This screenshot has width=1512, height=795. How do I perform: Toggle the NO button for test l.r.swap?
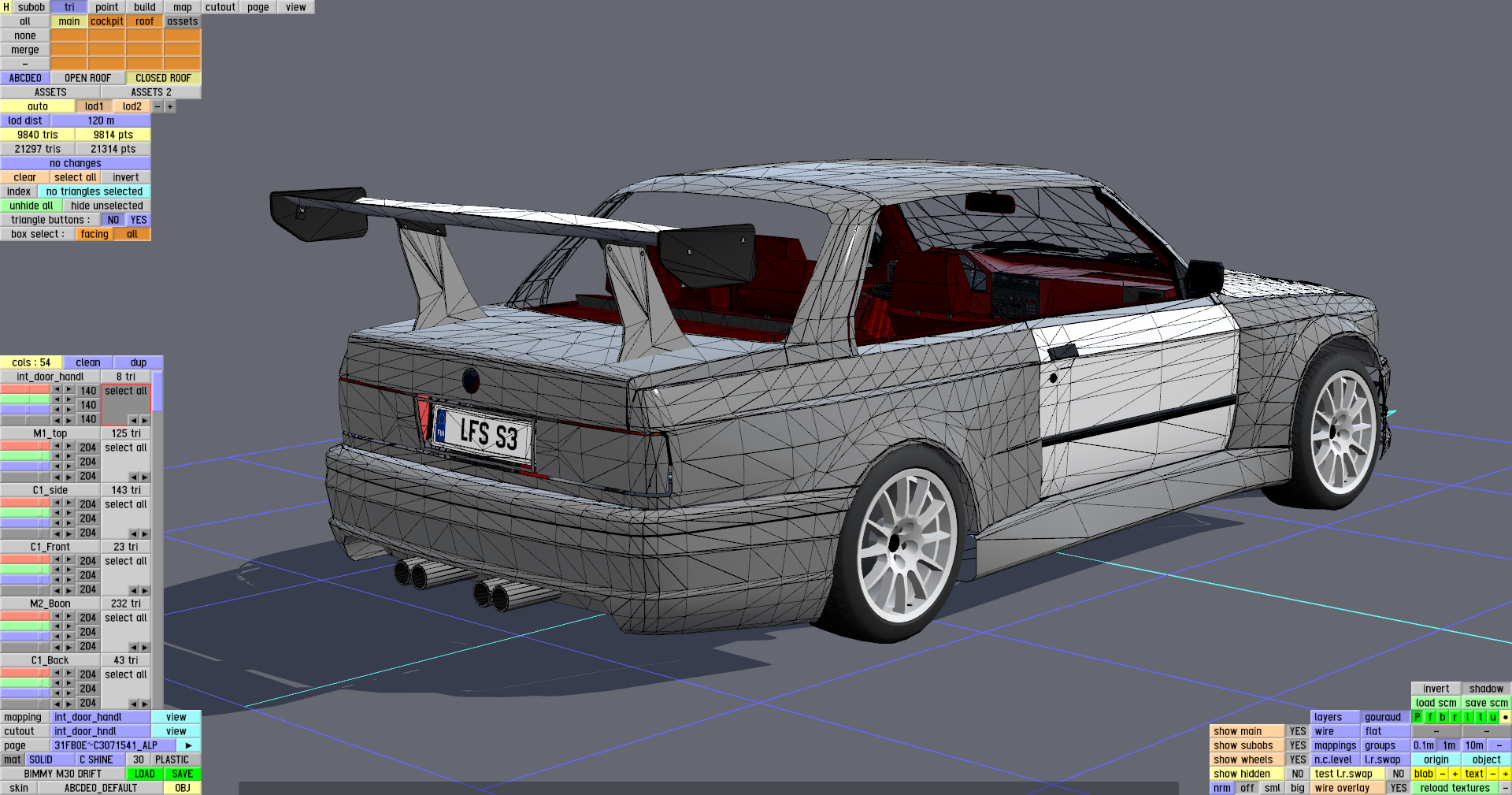(1399, 774)
